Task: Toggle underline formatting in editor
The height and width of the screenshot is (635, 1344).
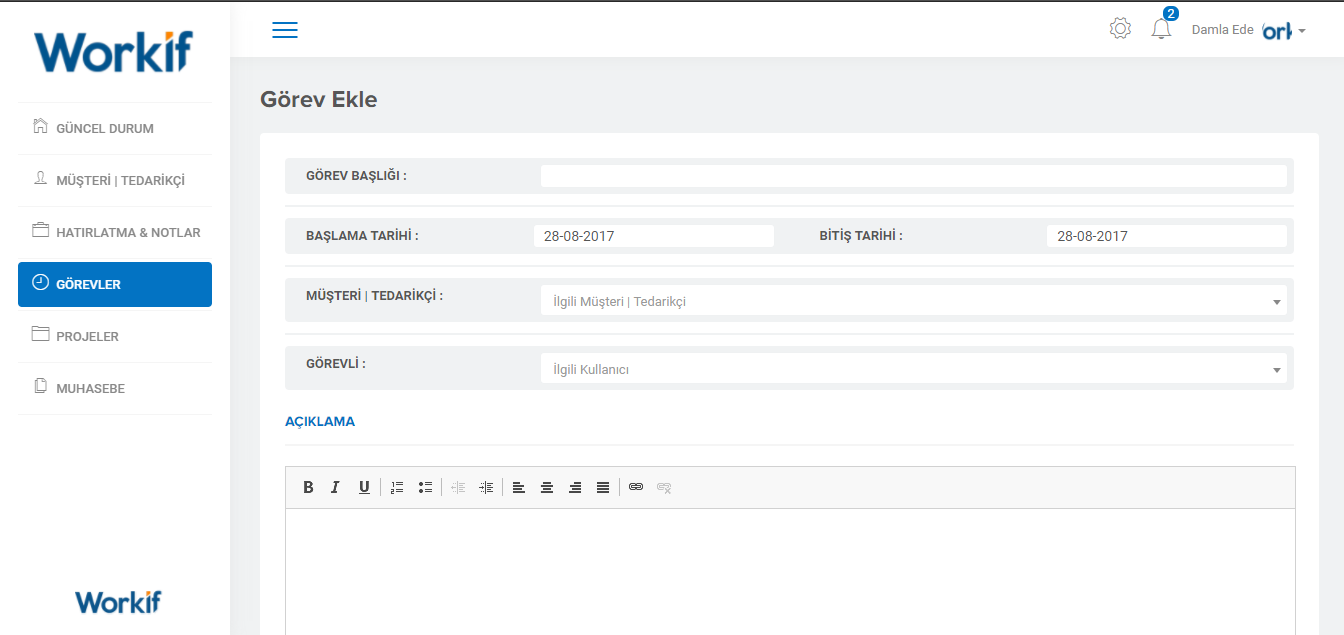Action: pos(364,487)
